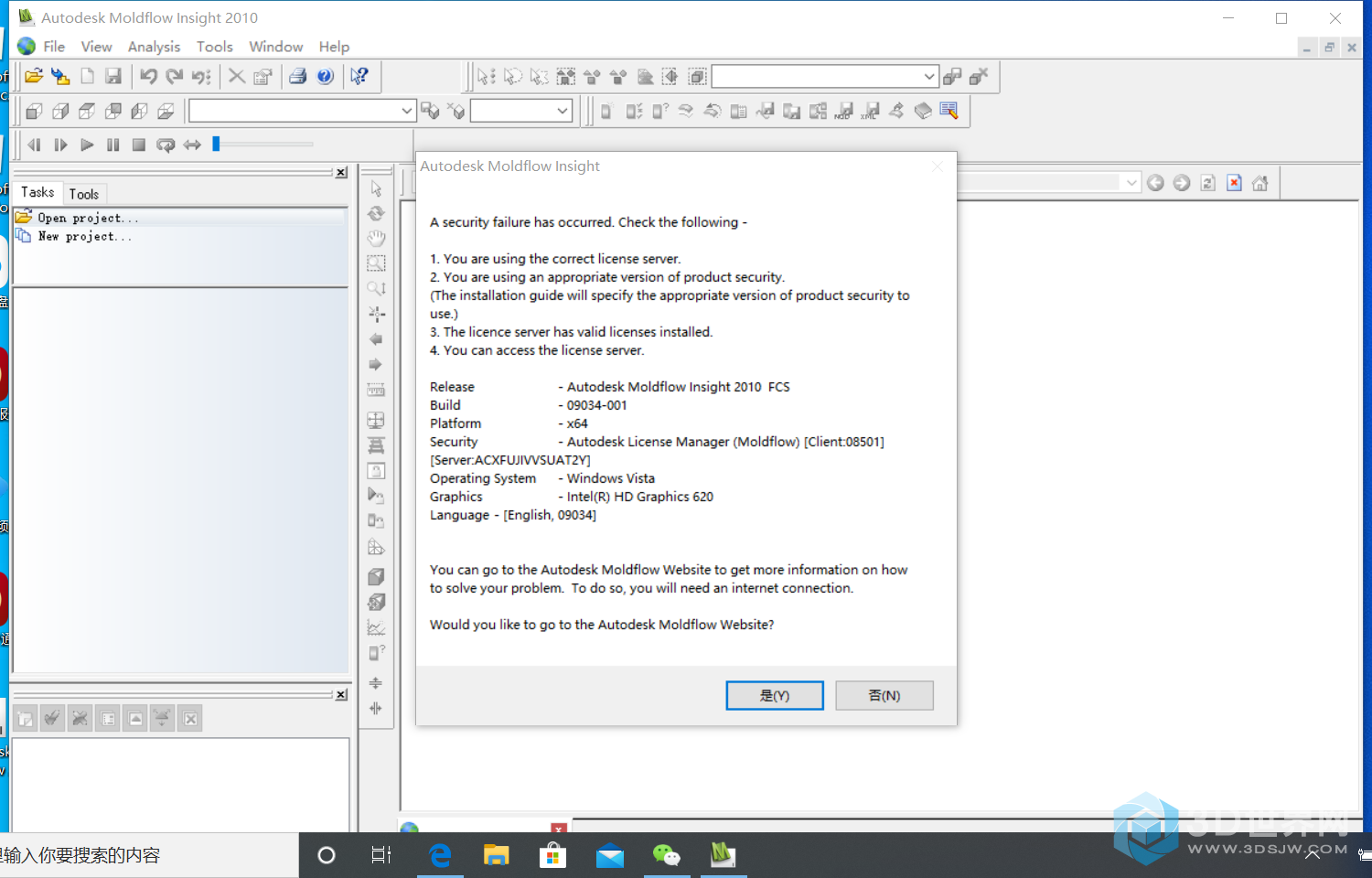Pick the Center view tool

click(376, 314)
